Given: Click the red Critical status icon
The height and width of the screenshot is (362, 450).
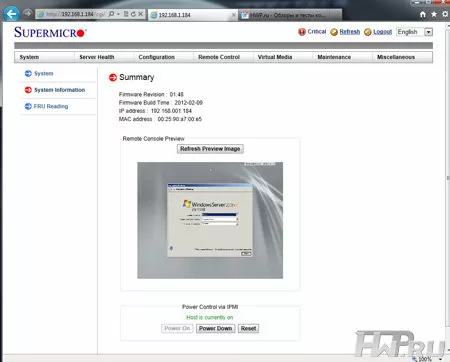Looking at the screenshot, I should pyautogui.click(x=302, y=32).
